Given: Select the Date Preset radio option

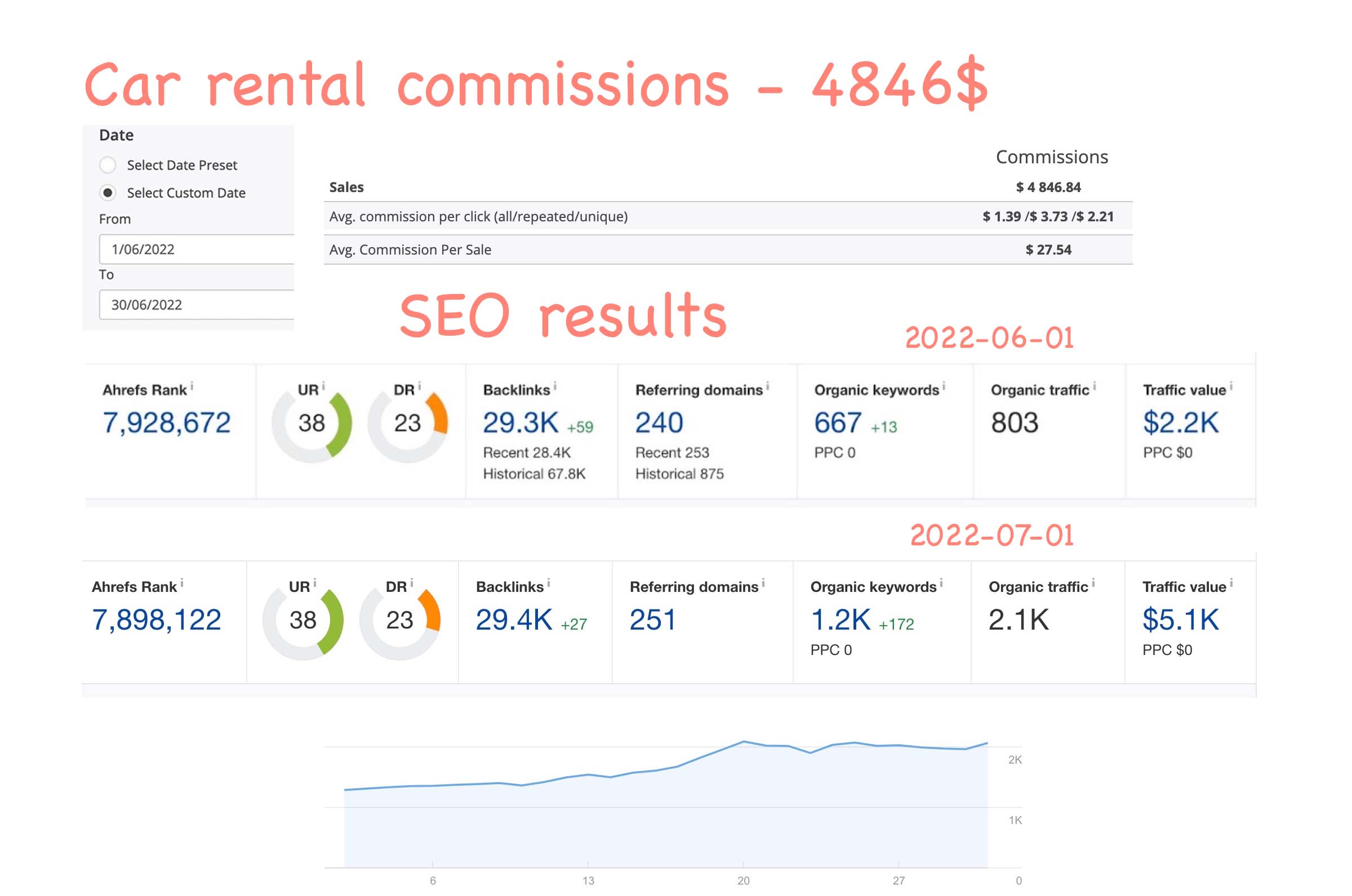Looking at the screenshot, I should click(x=107, y=164).
